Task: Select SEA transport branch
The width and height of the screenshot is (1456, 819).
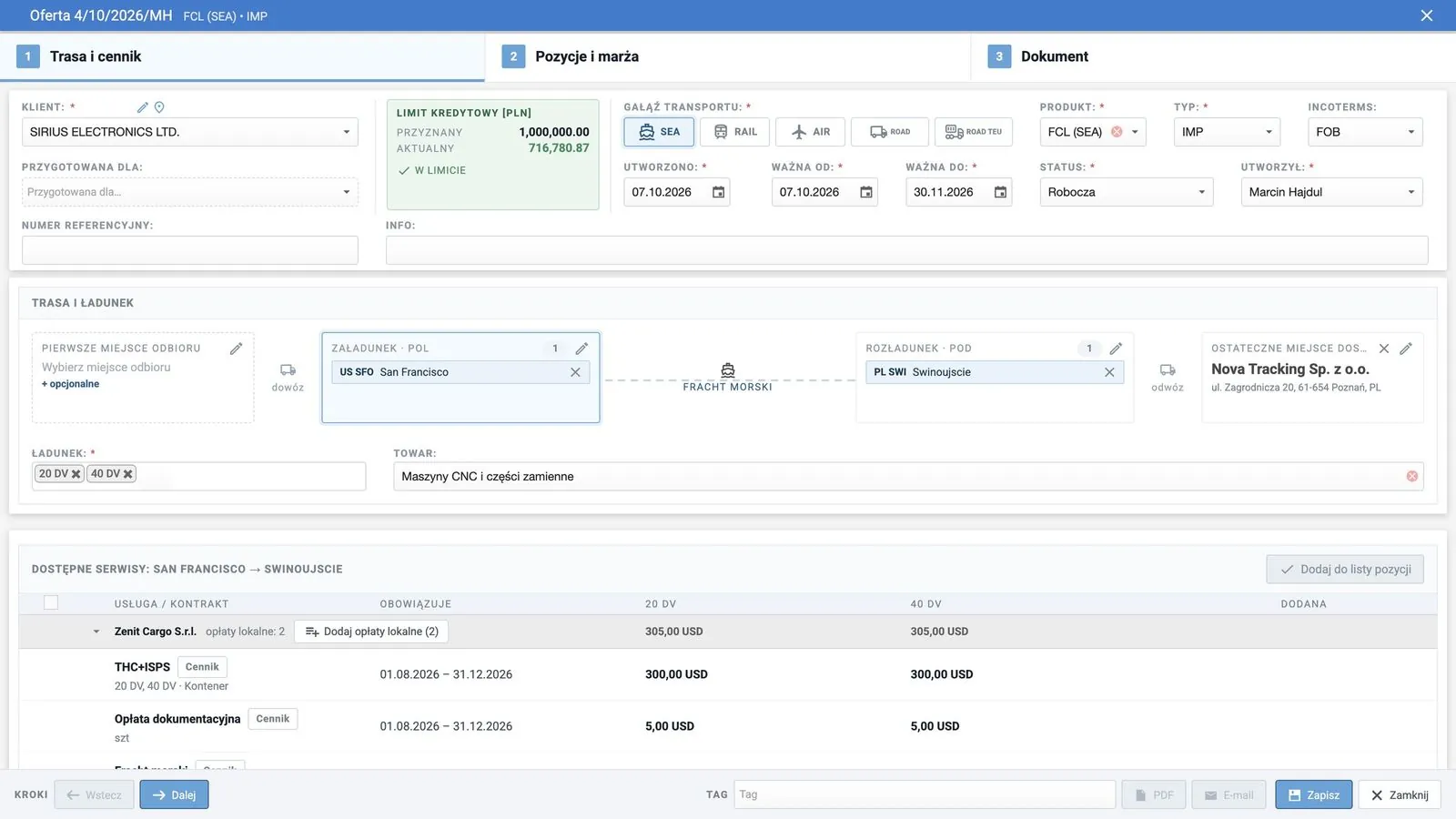Action: (x=659, y=132)
